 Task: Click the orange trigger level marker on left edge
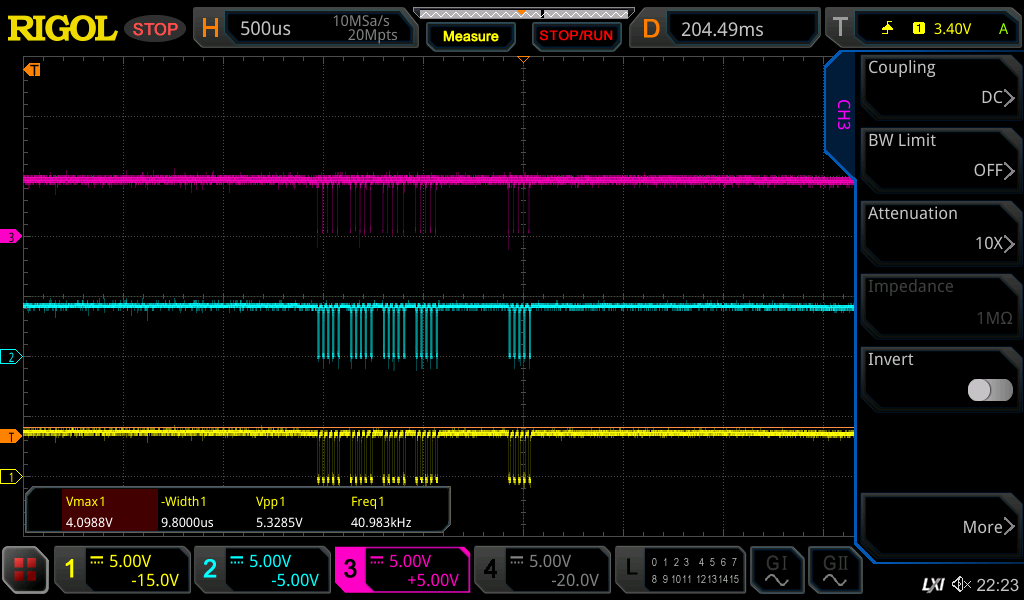pos(10,436)
